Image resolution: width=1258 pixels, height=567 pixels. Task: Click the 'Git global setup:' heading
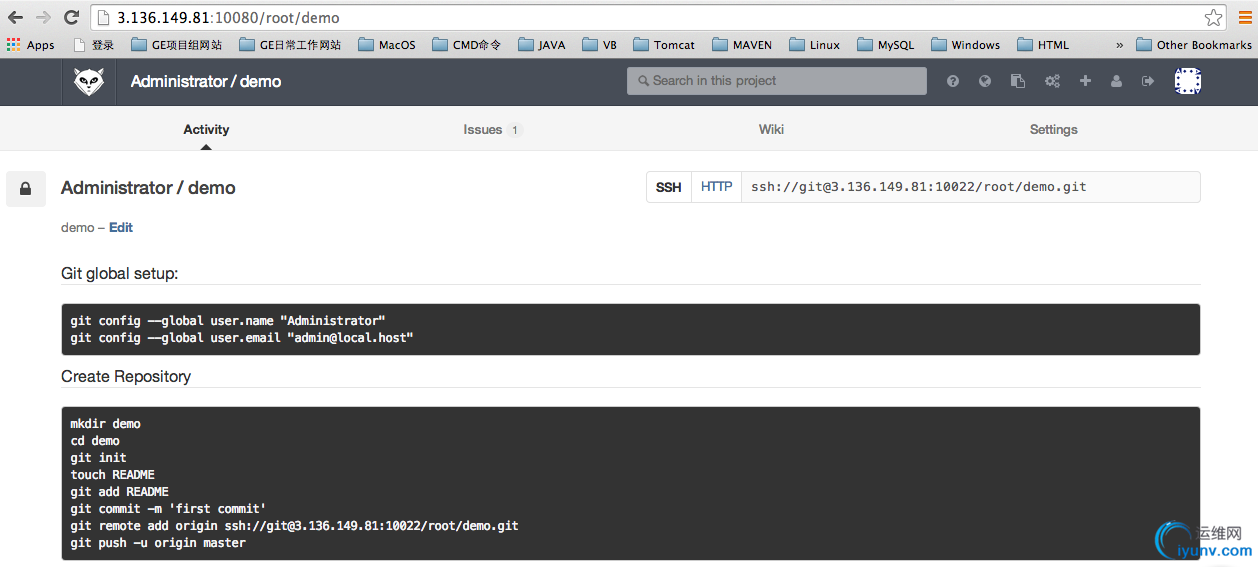point(119,273)
